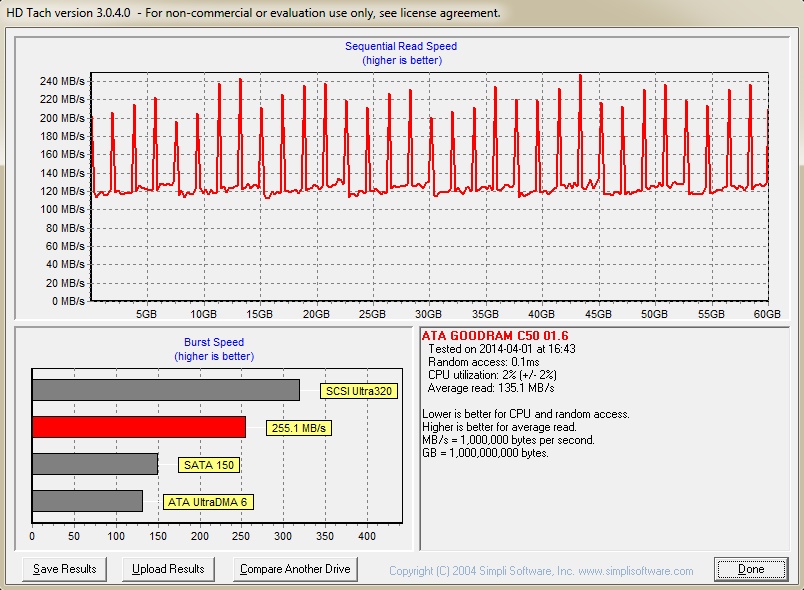Click Average read: 135.1 MB/s line
Image resolution: width=804 pixels, height=590 pixels.
[x=491, y=388]
